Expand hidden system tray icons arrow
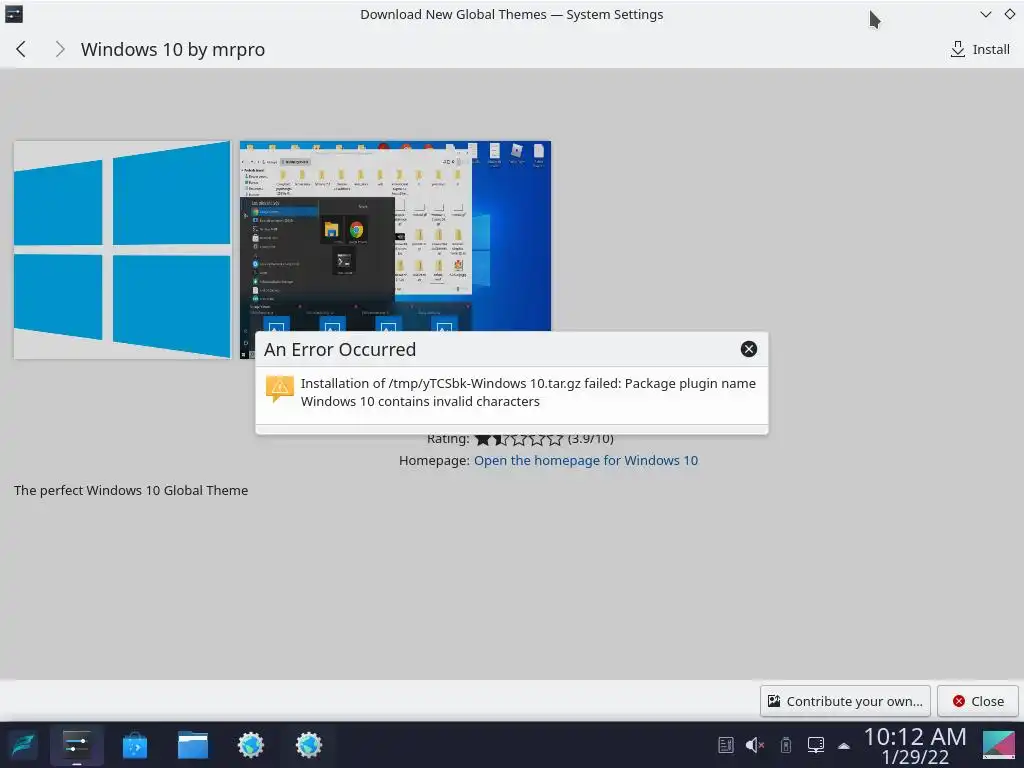Image resolution: width=1024 pixels, height=768 pixels. tap(844, 746)
